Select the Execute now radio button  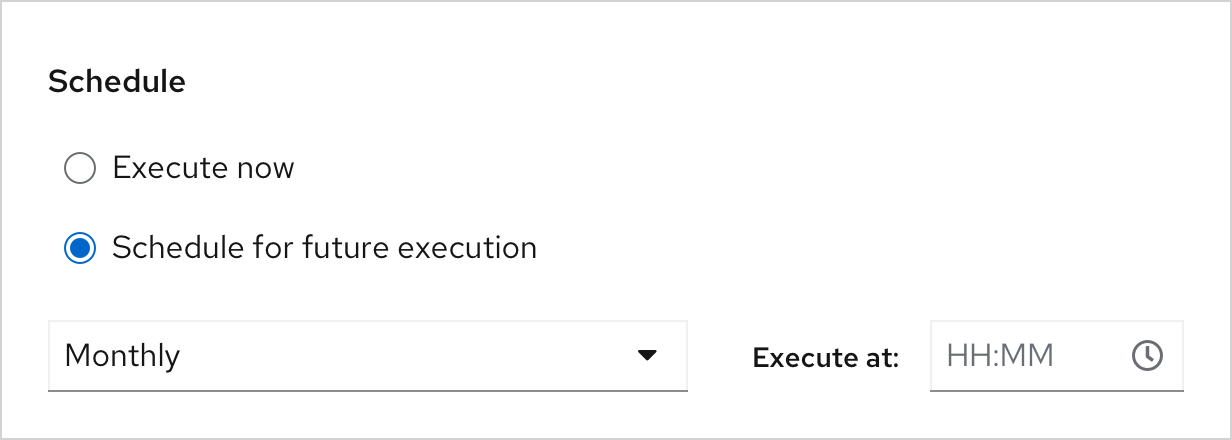[x=79, y=168]
